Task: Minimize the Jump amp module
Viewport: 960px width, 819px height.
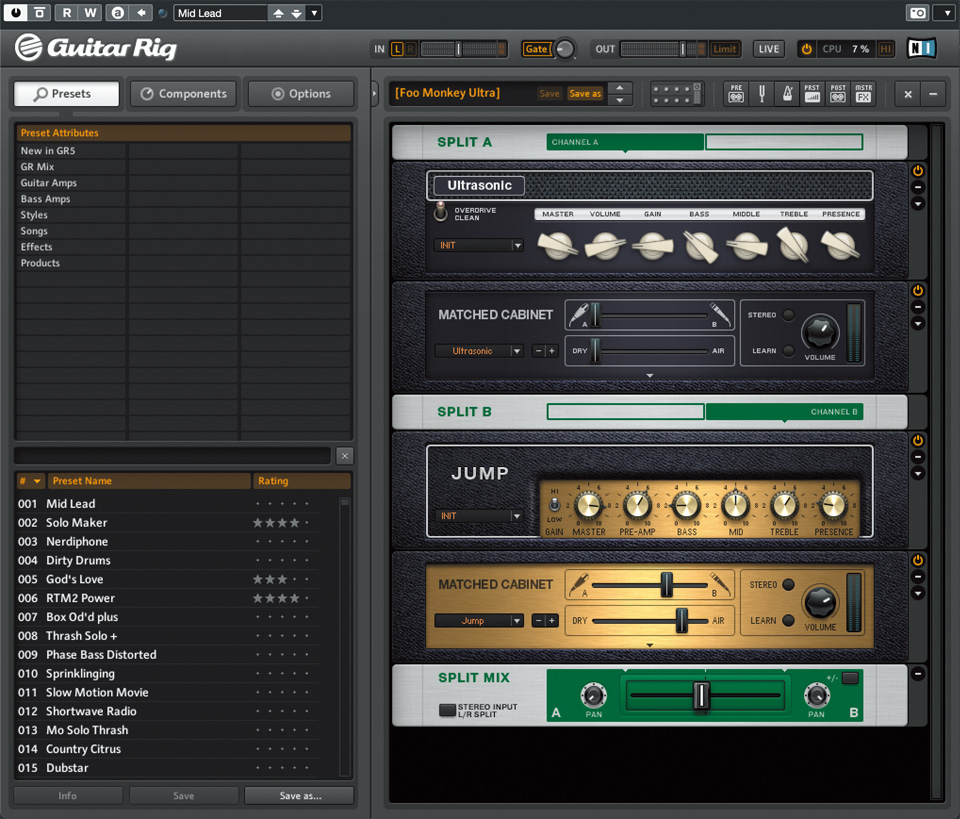Action: point(918,457)
